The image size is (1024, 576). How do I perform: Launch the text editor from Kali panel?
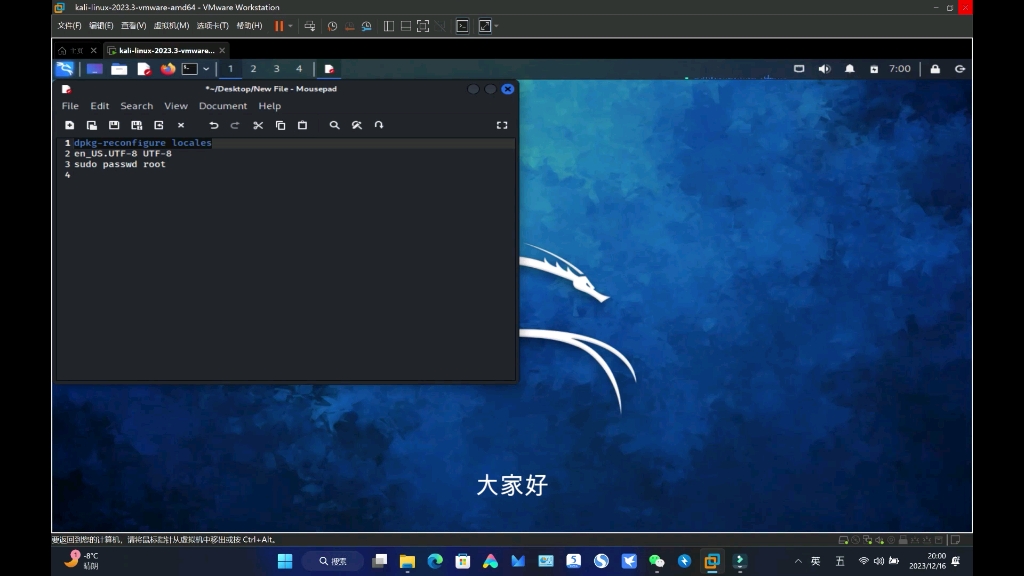point(144,69)
